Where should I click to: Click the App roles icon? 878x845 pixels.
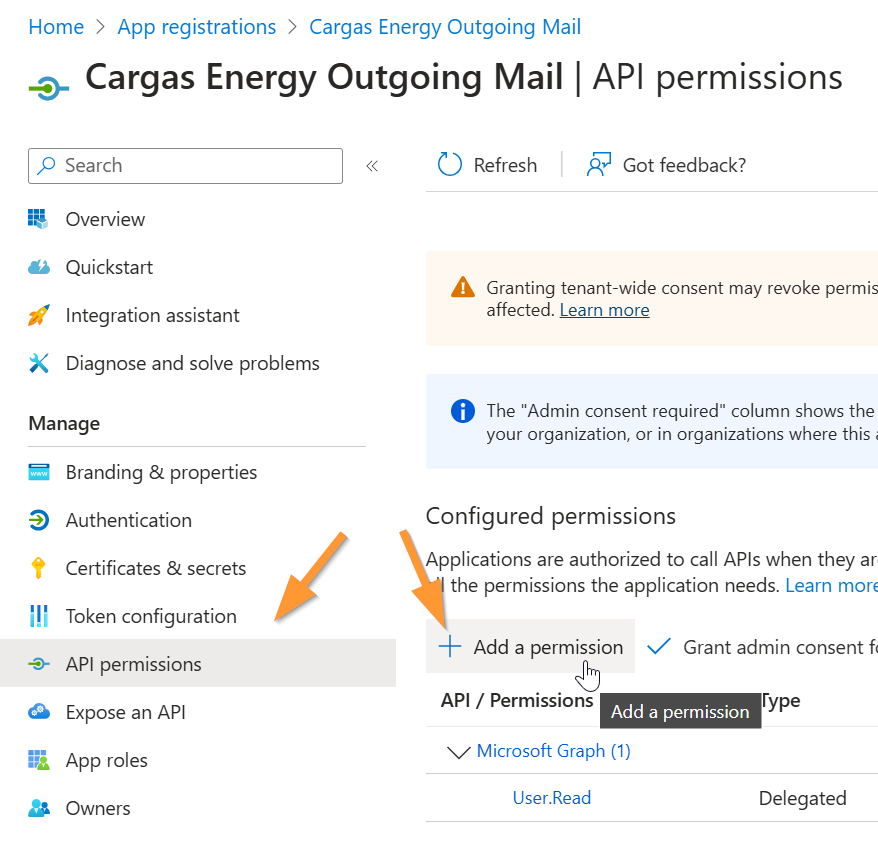(39, 760)
